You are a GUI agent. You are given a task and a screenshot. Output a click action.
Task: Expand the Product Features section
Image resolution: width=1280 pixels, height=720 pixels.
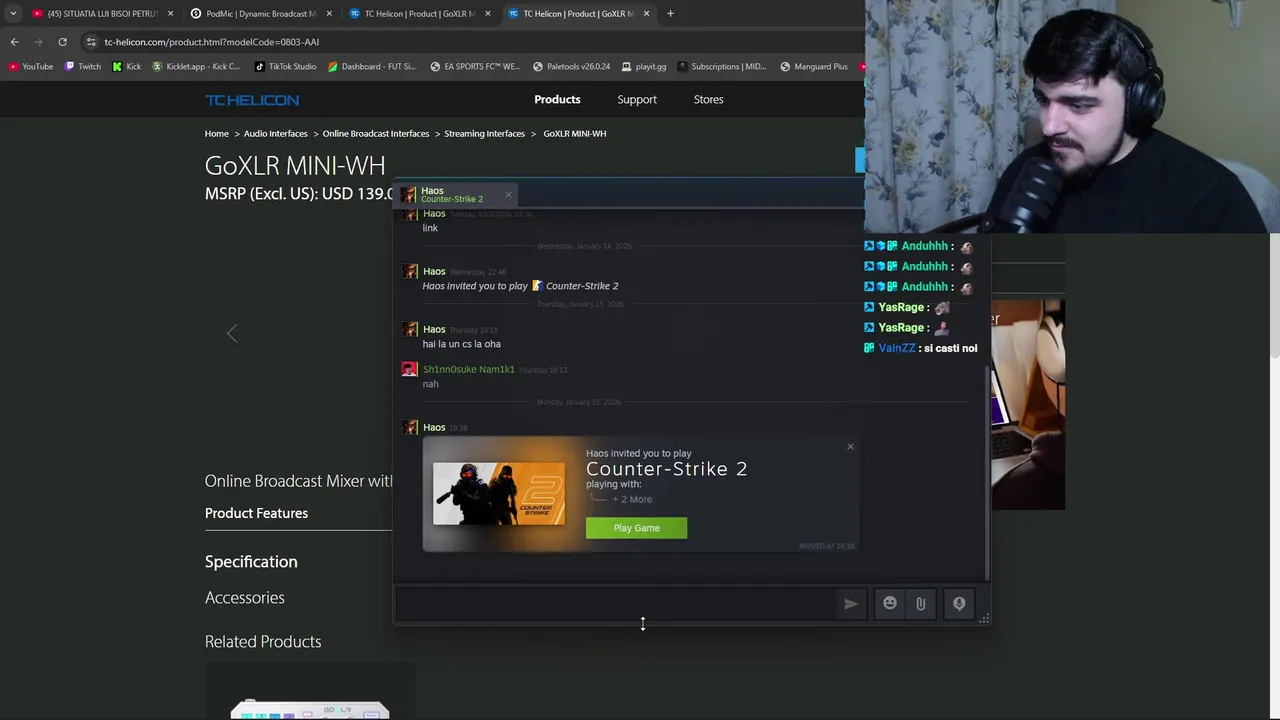point(256,513)
